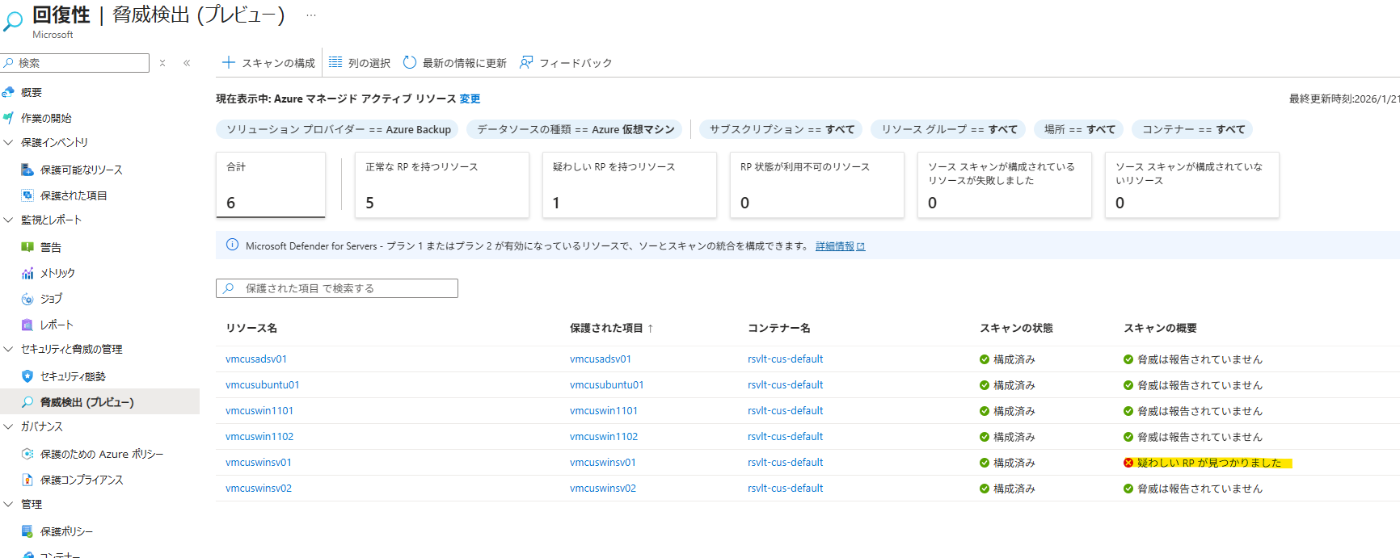Collapse the ガバナンス section
The width and height of the screenshot is (1400, 558).
pyautogui.click(x=9, y=427)
